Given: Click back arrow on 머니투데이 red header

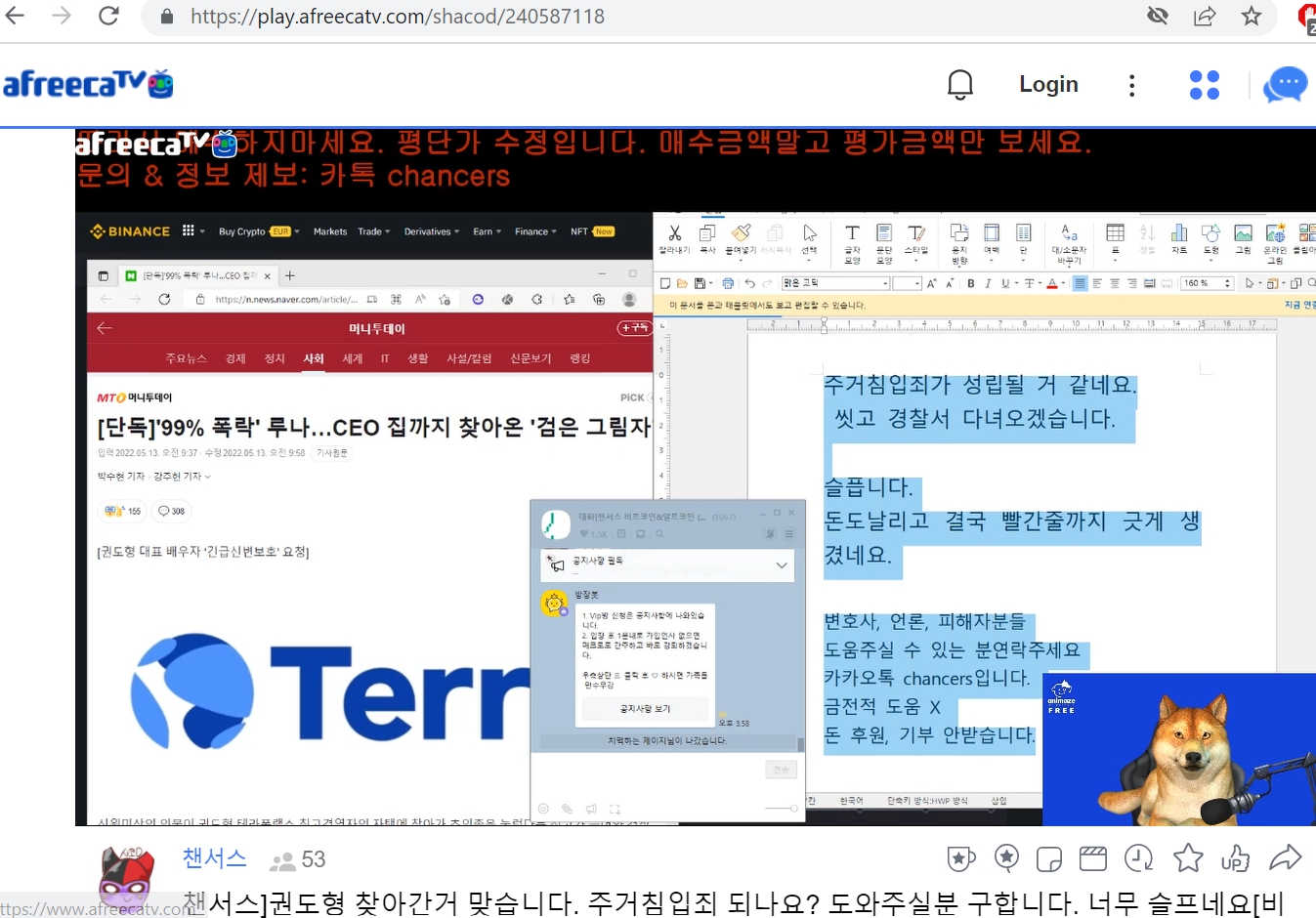Looking at the screenshot, I should tap(105, 328).
